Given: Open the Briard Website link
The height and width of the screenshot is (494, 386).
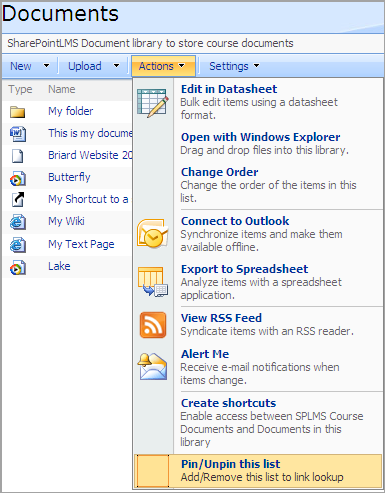Looking at the screenshot, I should pos(90,155).
